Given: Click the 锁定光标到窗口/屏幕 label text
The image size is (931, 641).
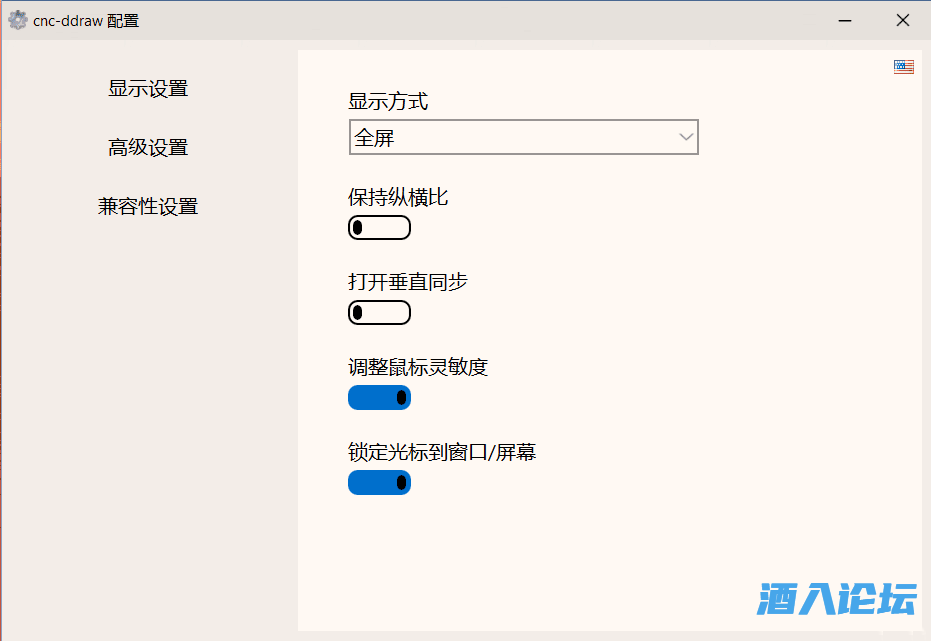Looking at the screenshot, I should tap(442, 452).
